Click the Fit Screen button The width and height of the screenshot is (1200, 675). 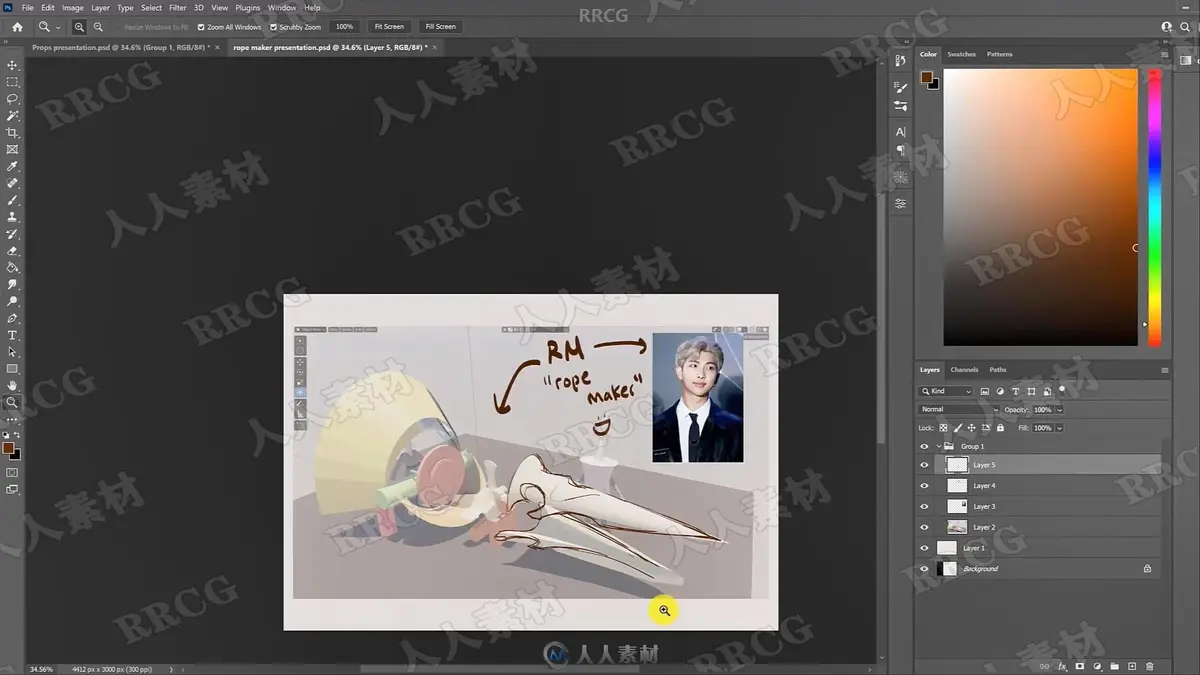click(389, 27)
